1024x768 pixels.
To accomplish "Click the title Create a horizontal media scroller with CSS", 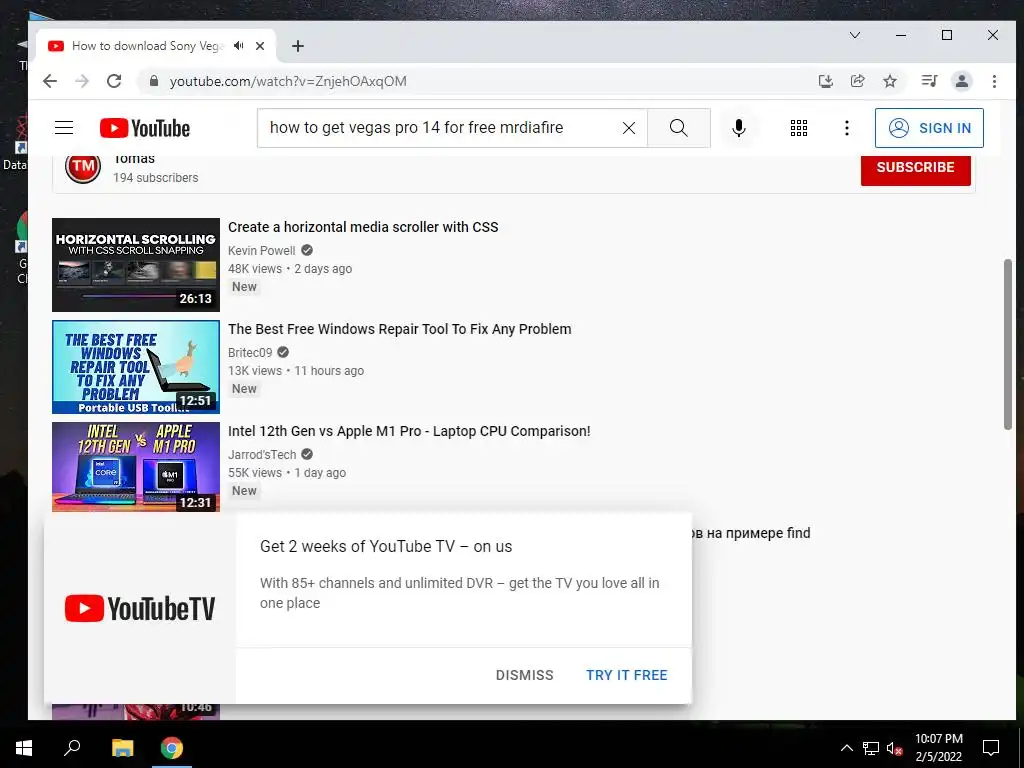I will (x=363, y=227).
